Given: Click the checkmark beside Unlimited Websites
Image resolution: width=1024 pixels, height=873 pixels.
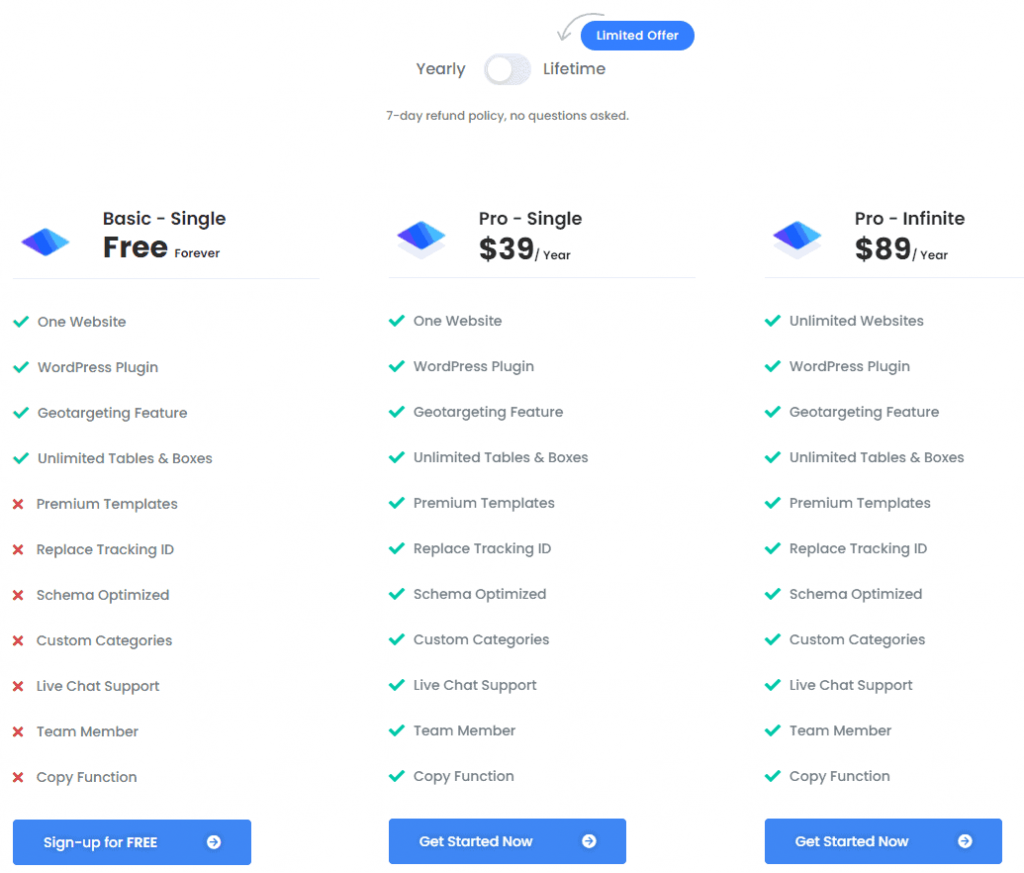Looking at the screenshot, I should [773, 321].
